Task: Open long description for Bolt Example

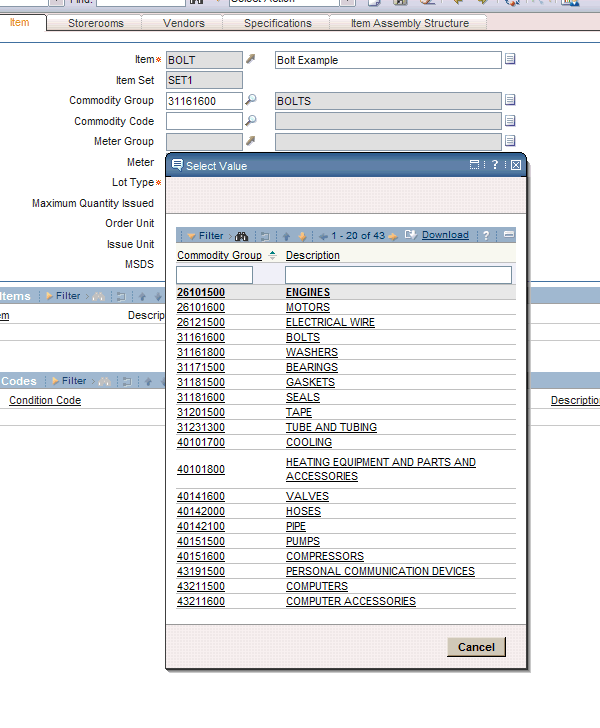Action: coord(510,59)
